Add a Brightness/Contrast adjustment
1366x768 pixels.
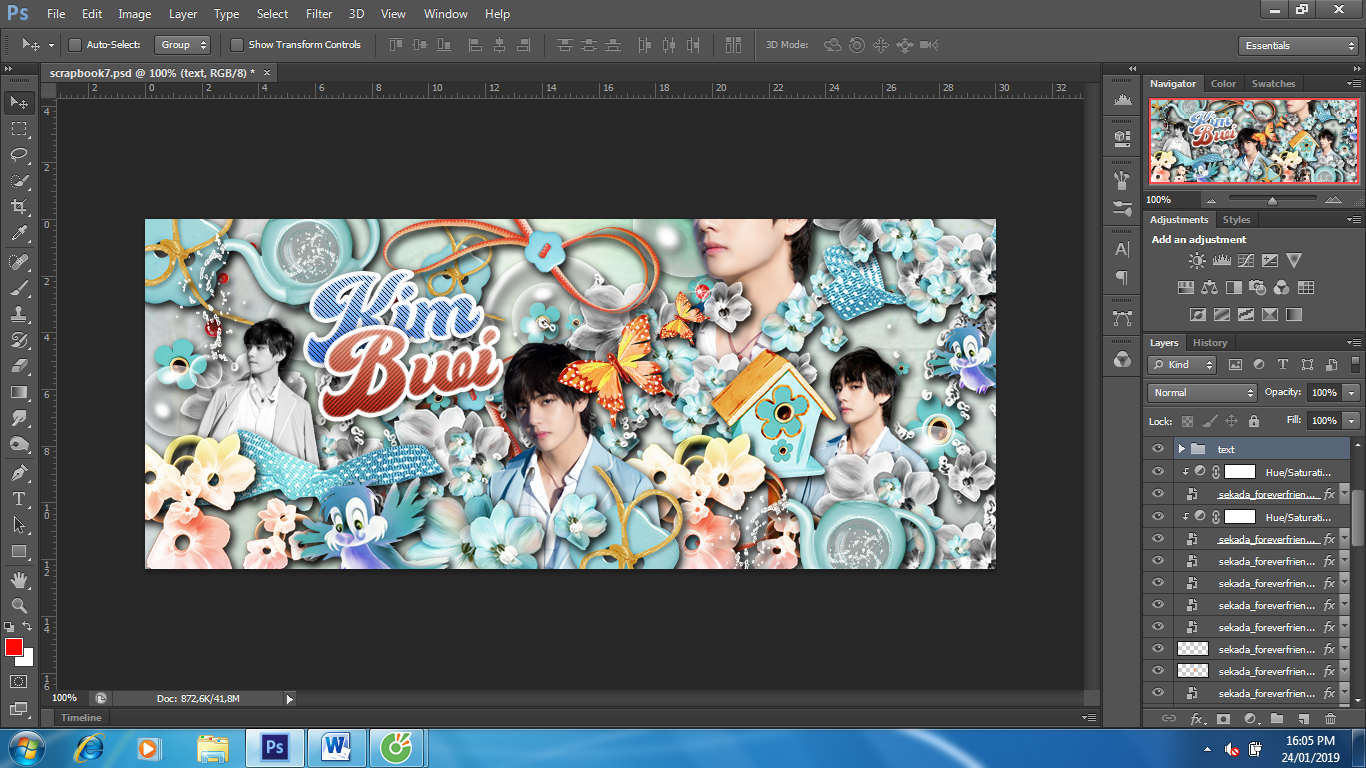[1197, 260]
